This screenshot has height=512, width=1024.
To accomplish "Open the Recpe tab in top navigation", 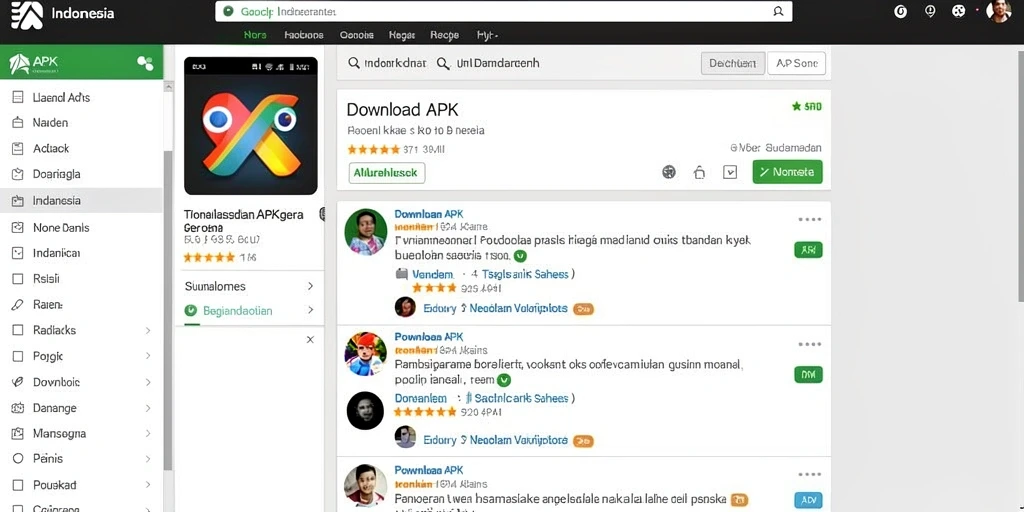I will 445,35.
